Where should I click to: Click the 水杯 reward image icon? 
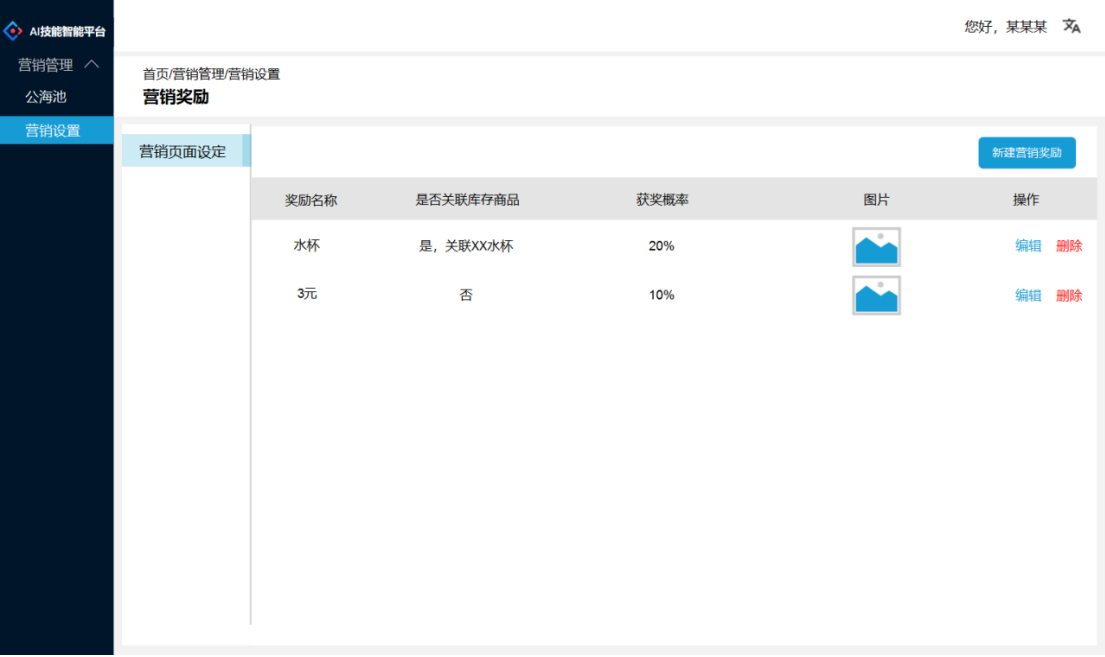876,246
